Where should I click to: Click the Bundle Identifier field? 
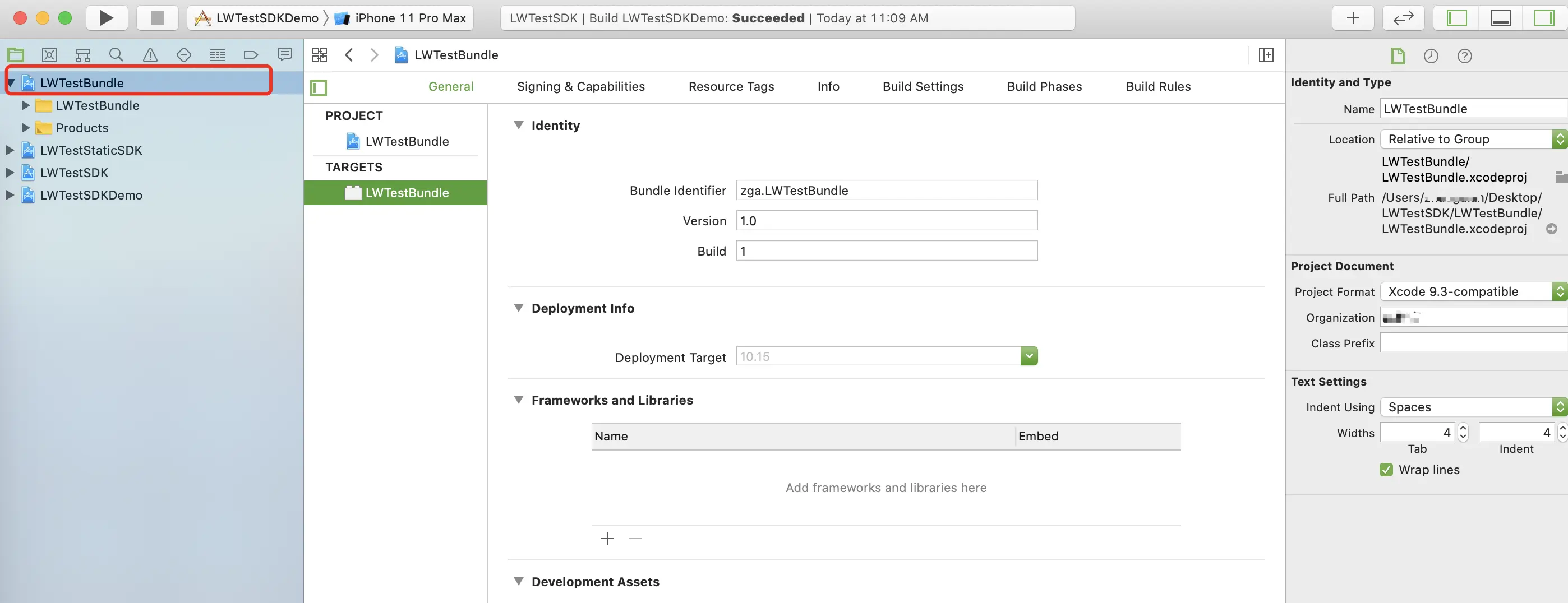click(x=886, y=191)
